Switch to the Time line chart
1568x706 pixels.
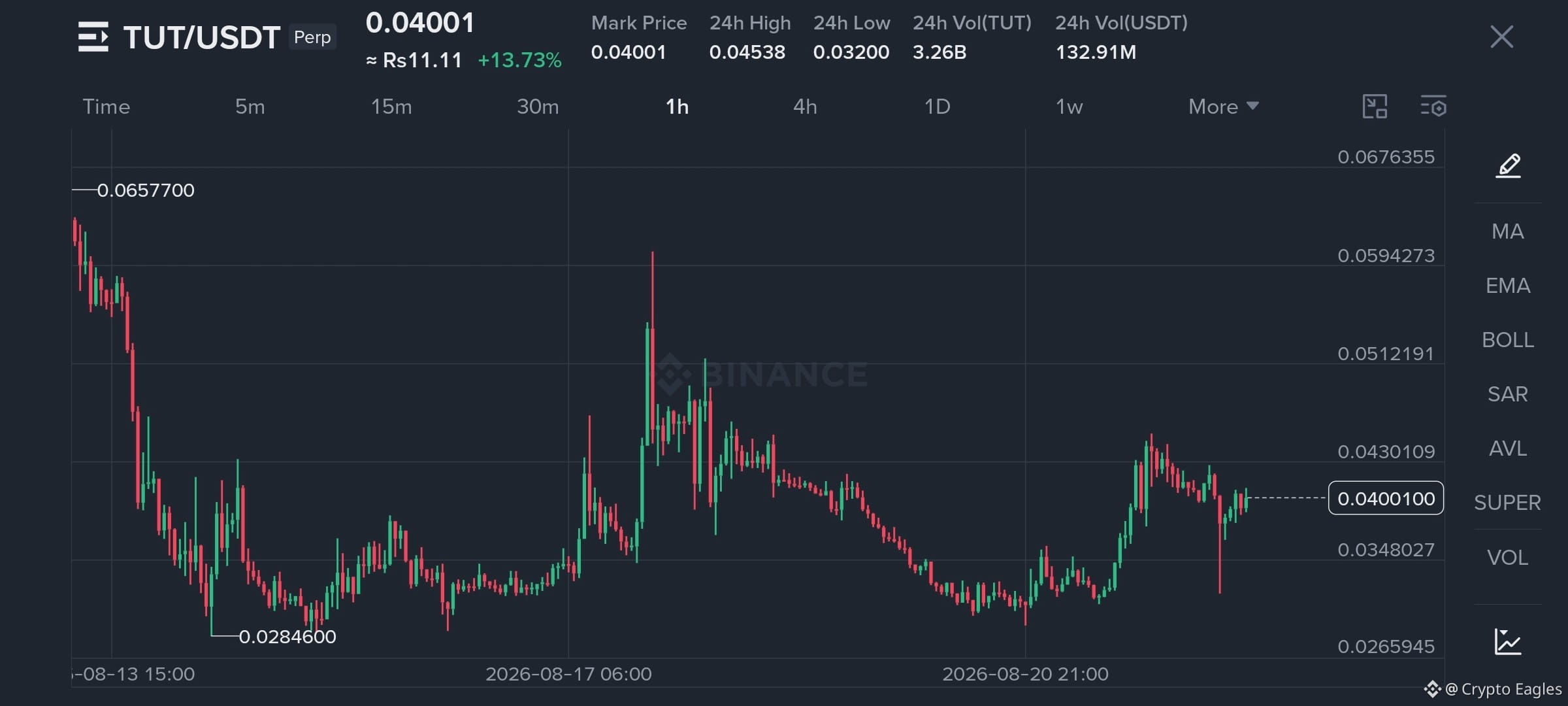click(106, 107)
